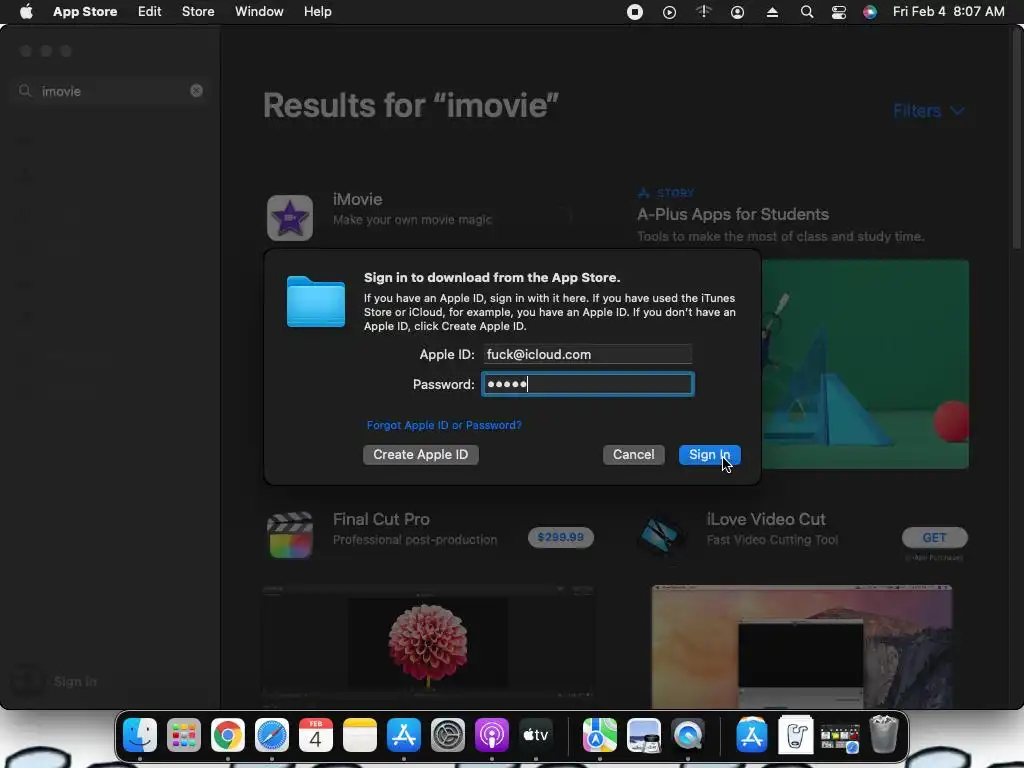Open the iLove Video Cut app icon
This screenshot has height=768, width=1024.
click(661, 535)
